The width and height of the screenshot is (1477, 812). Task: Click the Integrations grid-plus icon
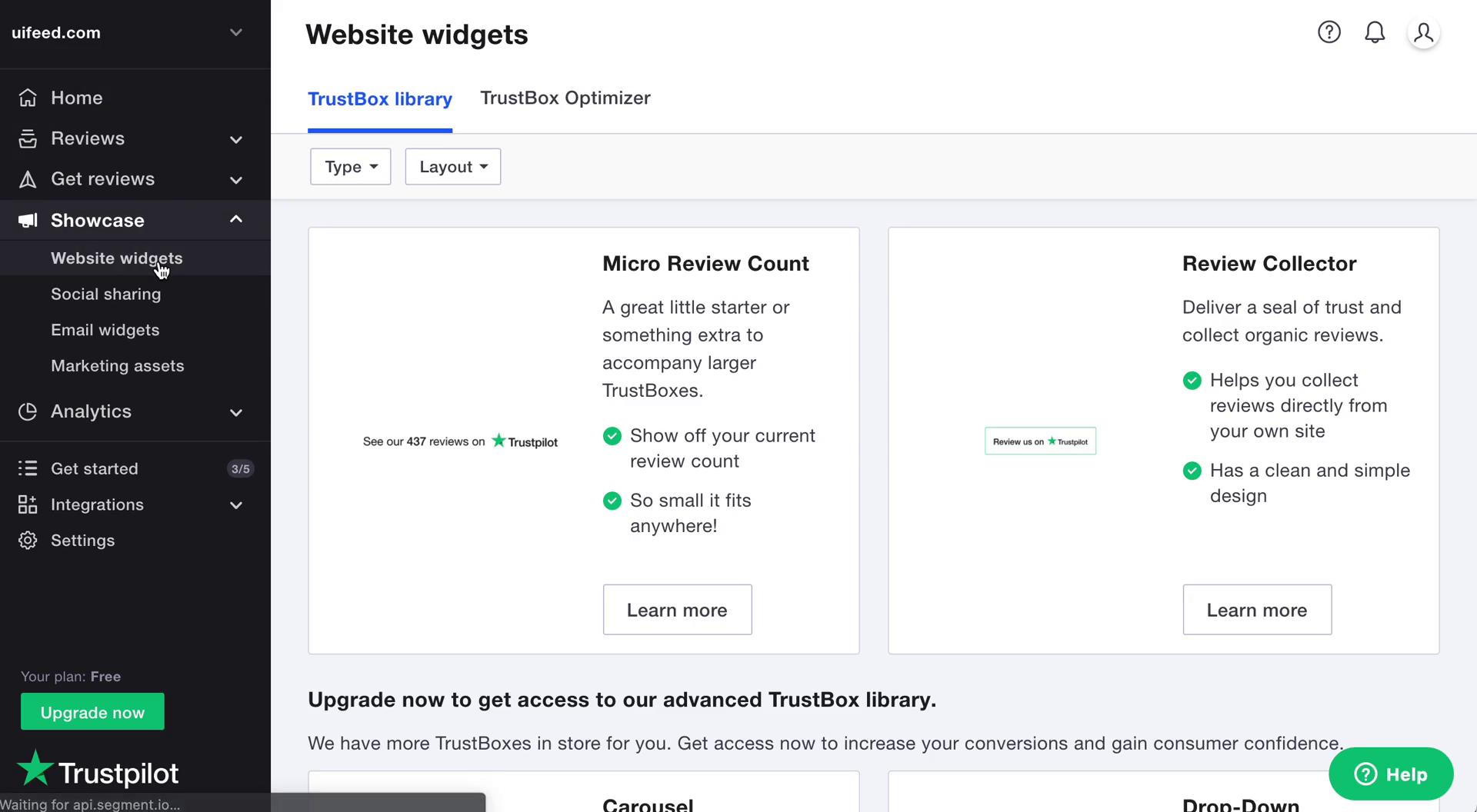point(28,504)
